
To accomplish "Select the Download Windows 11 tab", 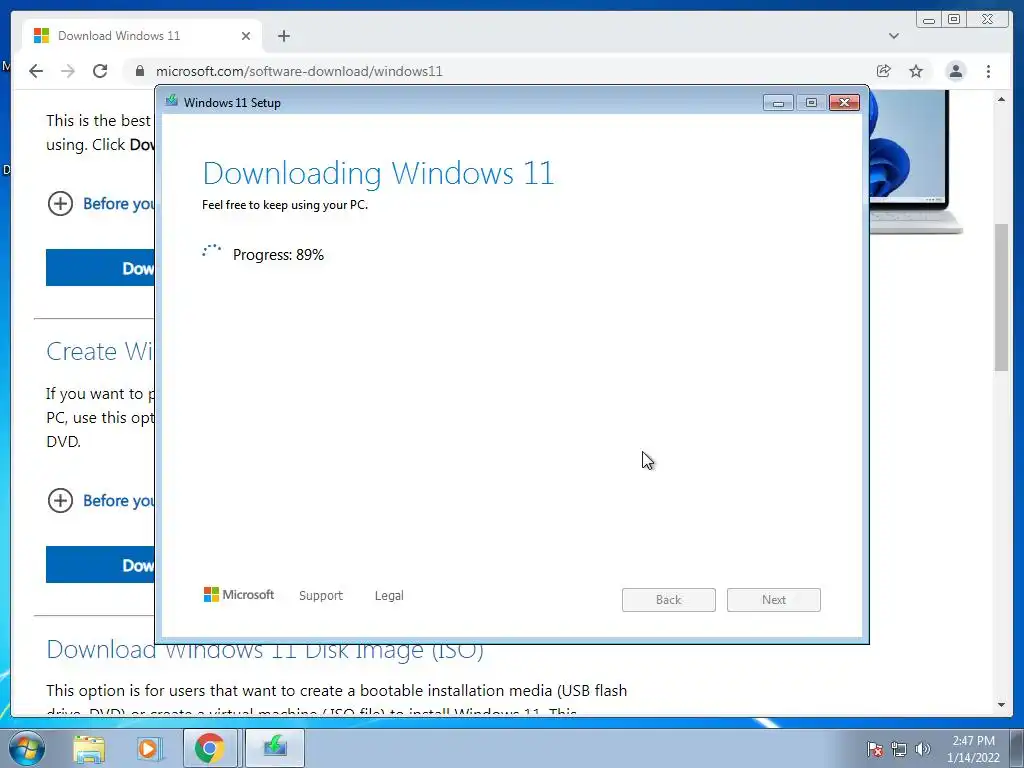I will 142,36.
